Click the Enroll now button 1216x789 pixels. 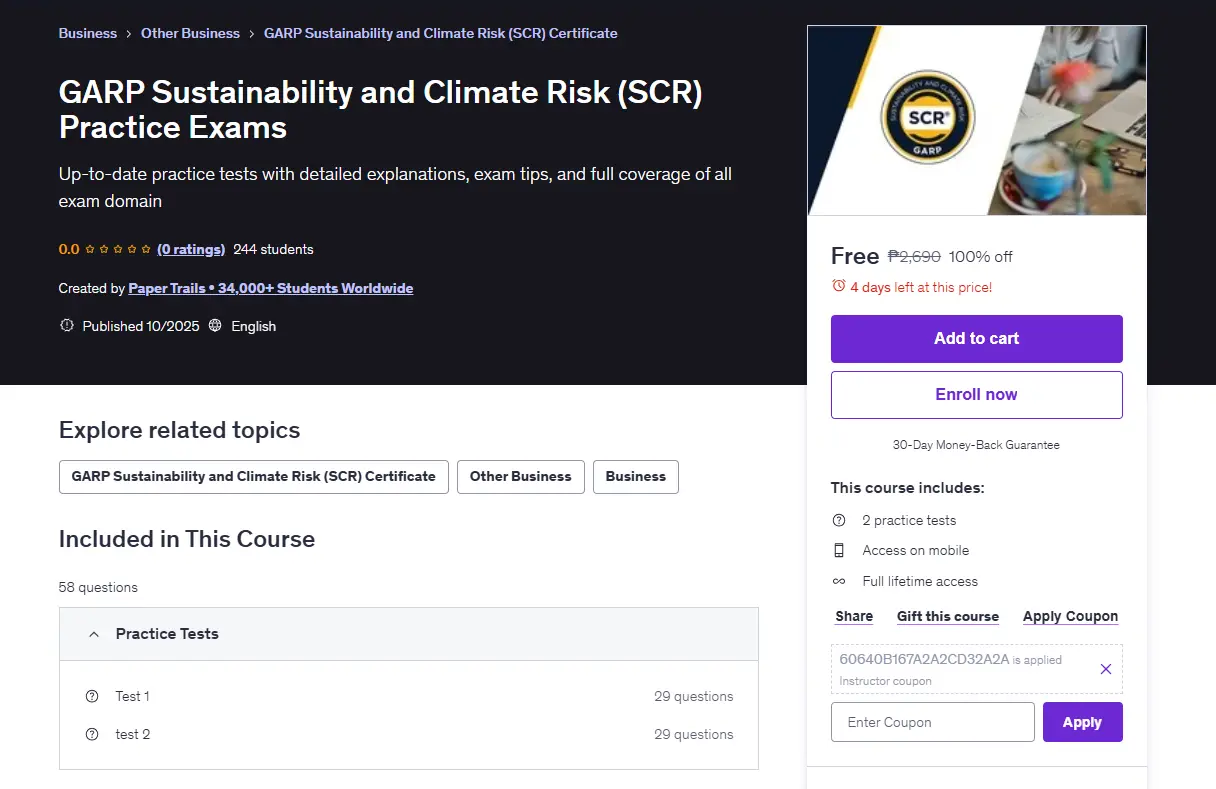[x=977, y=394]
